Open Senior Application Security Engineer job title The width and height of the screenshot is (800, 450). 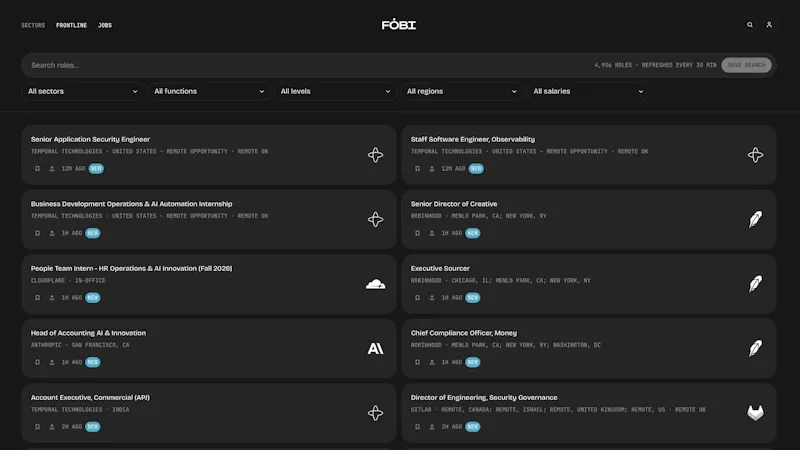[x=90, y=139]
